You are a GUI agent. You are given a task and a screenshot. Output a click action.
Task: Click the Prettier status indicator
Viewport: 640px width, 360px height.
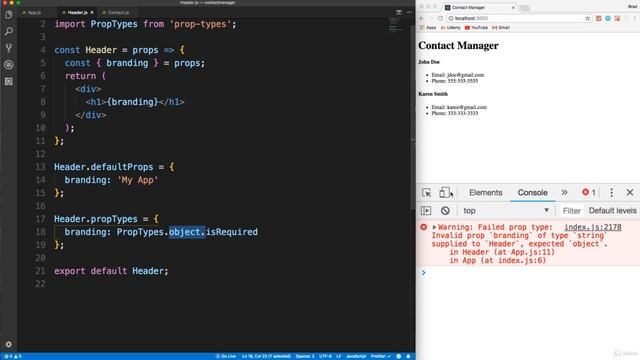[x=380, y=356]
